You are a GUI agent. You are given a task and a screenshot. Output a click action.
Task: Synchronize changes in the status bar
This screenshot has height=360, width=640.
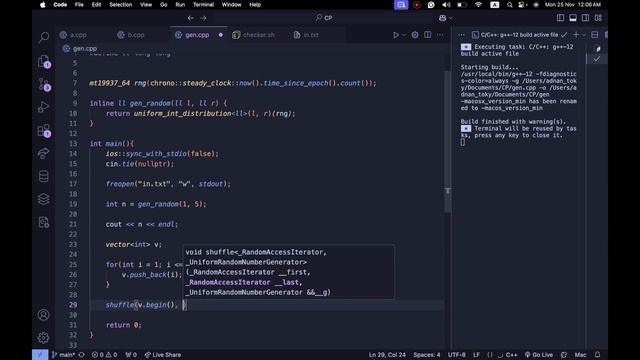point(82,355)
